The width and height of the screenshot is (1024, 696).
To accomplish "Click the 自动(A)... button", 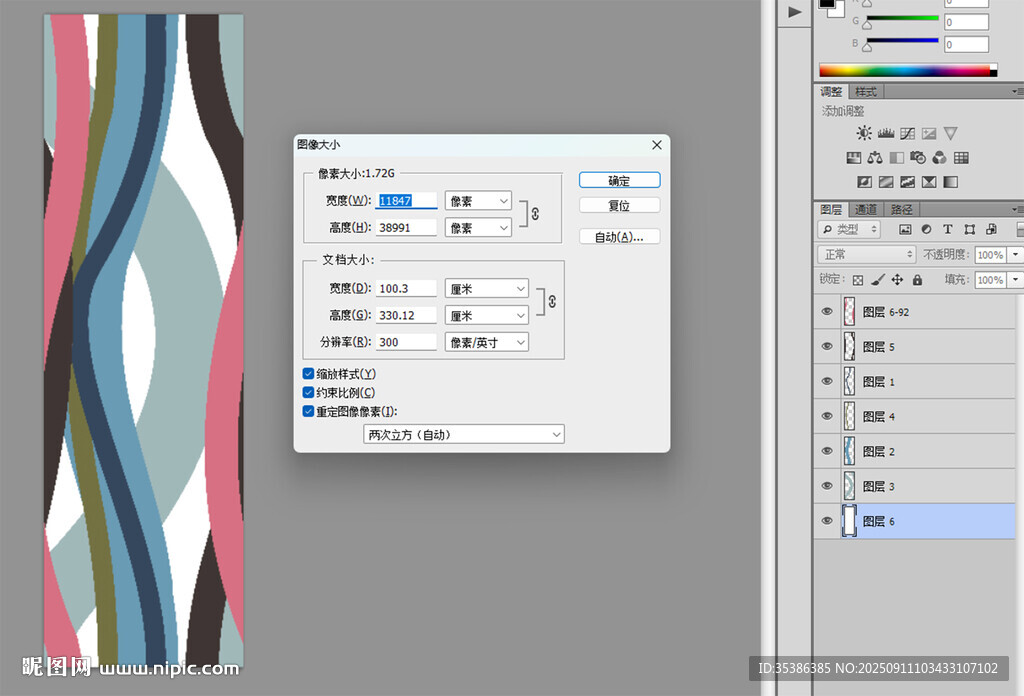I will point(619,237).
